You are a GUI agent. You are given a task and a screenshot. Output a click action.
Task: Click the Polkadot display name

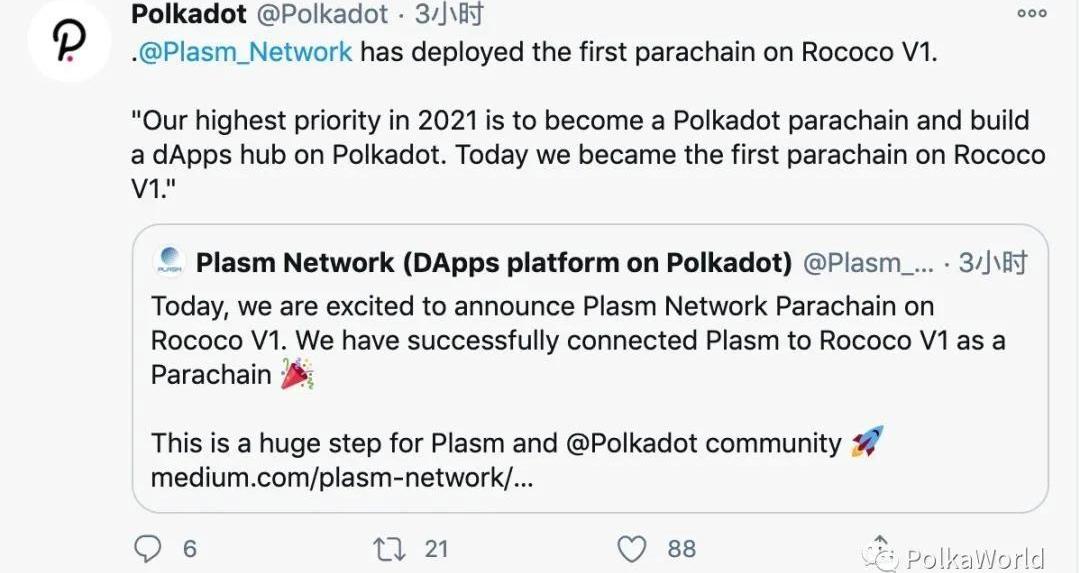(x=189, y=14)
